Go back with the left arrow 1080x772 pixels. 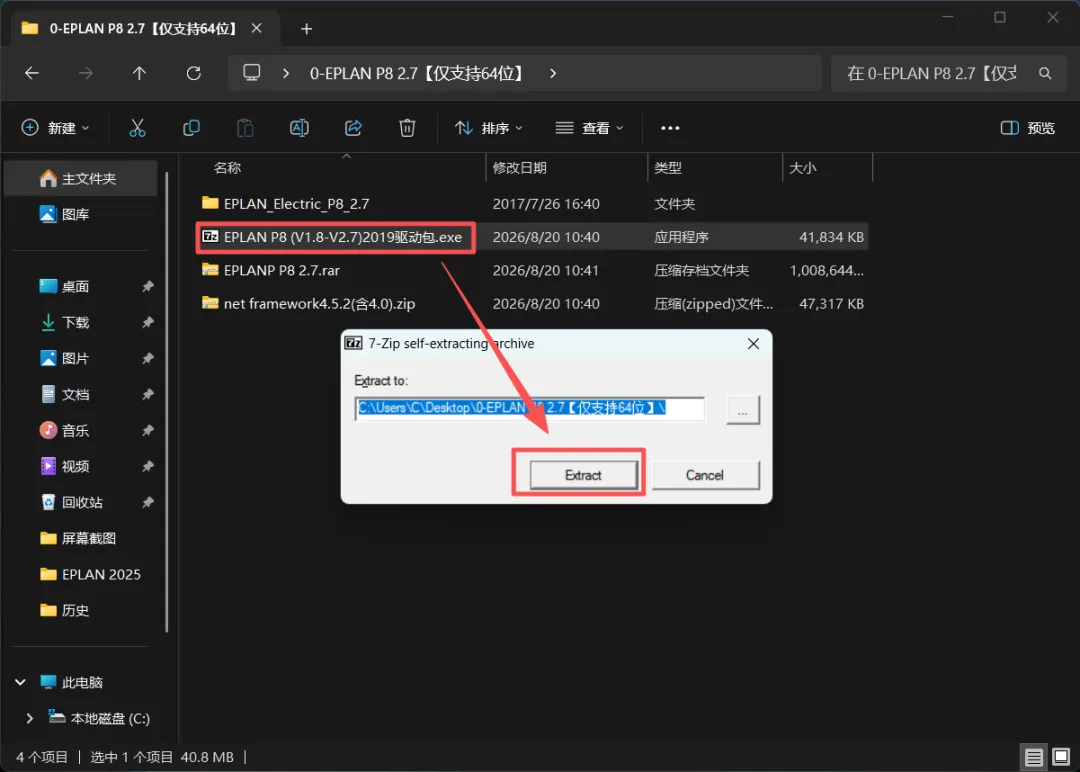coord(32,73)
